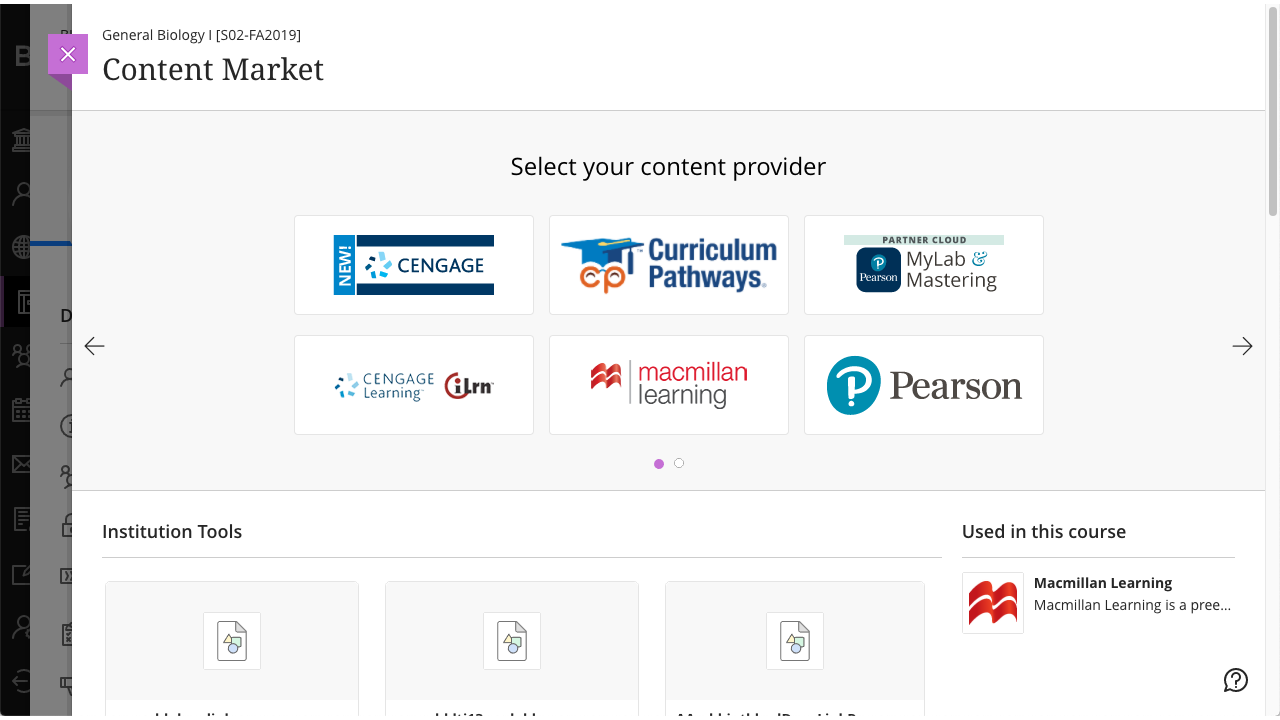The width and height of the screenshot is (1280, 720).
Task: Close the Content Market panel
Action: (67, 54)
